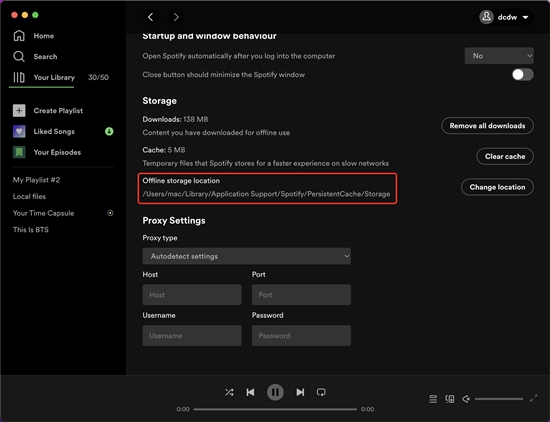Open the This Is BTS playlist
The width and height of the screenshot is (550, 422).
coord(31,230)
